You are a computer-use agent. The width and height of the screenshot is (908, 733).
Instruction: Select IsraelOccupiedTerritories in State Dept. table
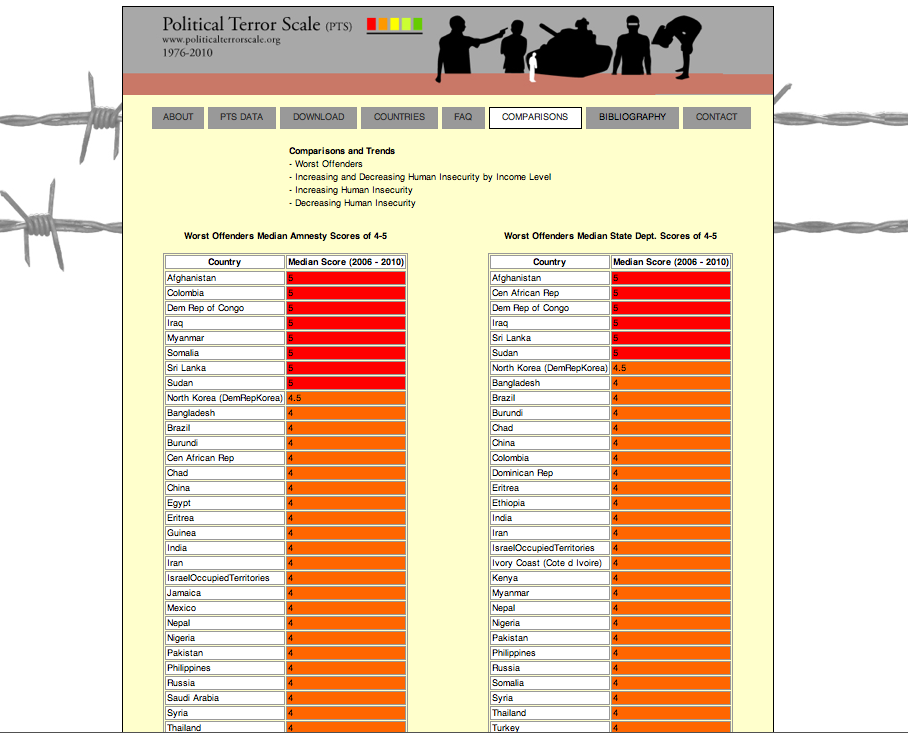[550, 548]
